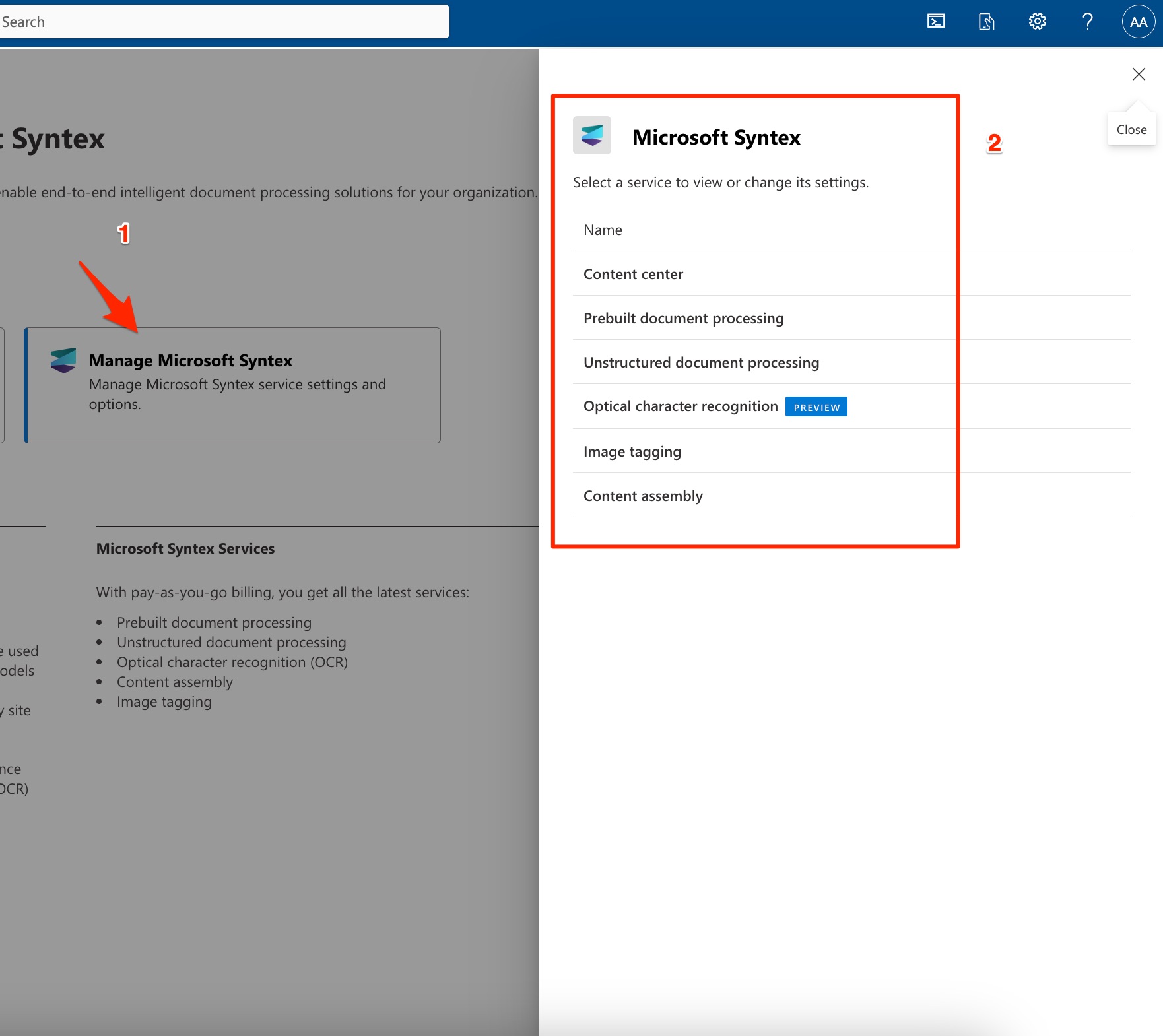Open the PowerShell command shell icon

click(x=936, y=21)
